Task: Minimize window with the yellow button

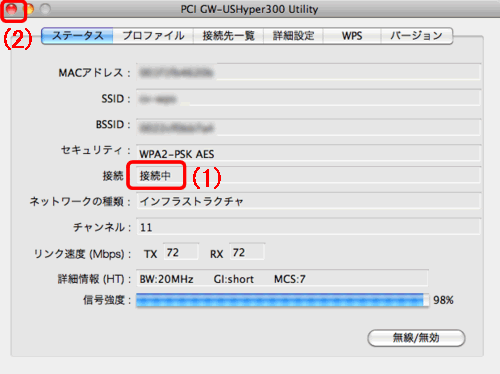Action: click(29, 9)
